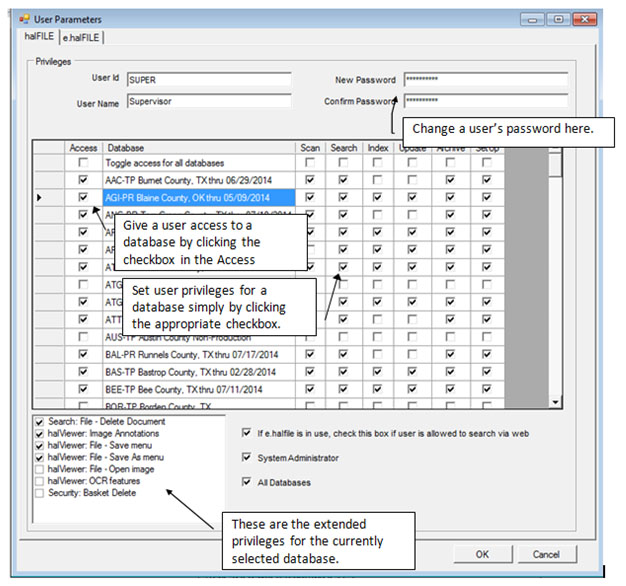Image resolution: width=626 pixels, height=586 pixels.
Task: Uncheck the All Databases checkbox
Action: (247, 482)
